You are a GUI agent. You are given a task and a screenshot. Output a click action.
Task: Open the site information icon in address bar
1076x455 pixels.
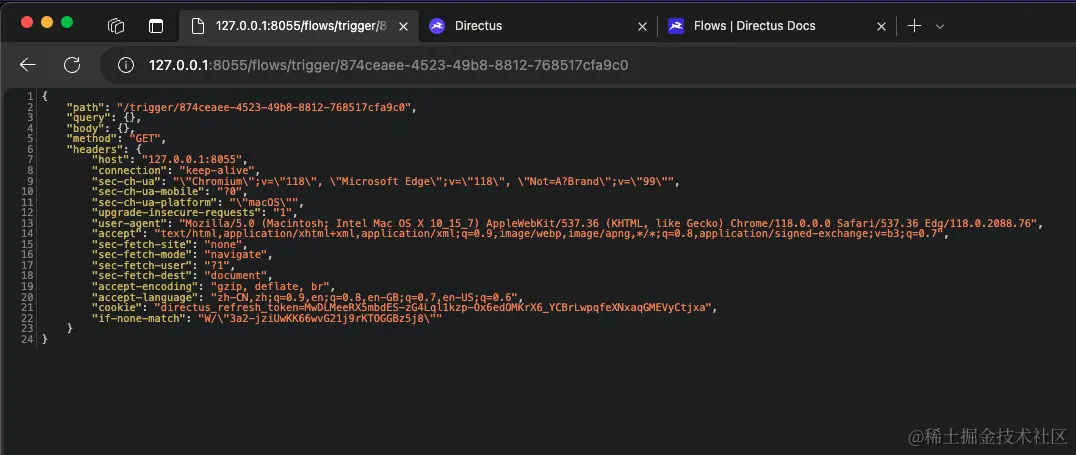point(126,65)
